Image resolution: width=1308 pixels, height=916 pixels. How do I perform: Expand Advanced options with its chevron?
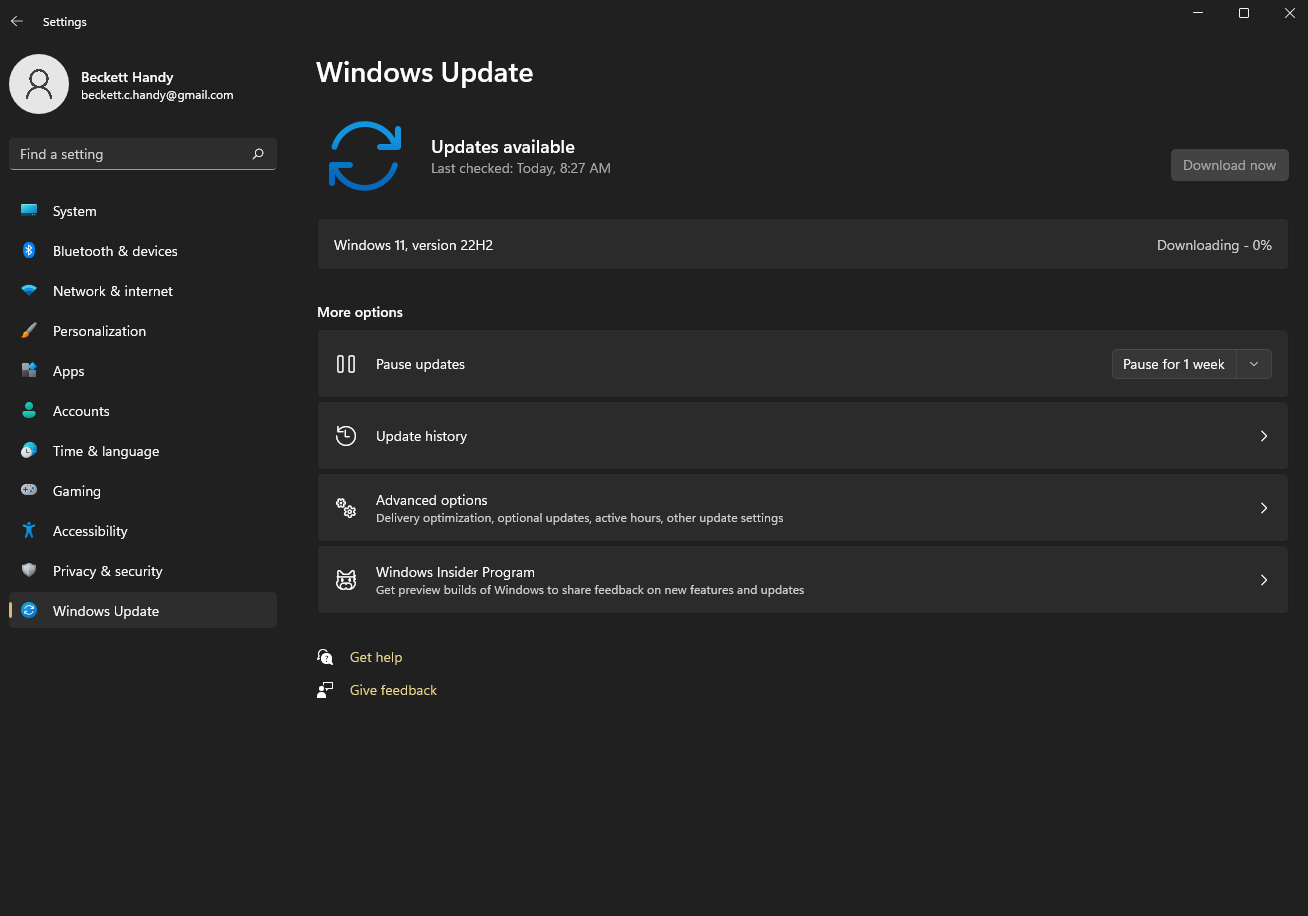[x=1264, y=508]
